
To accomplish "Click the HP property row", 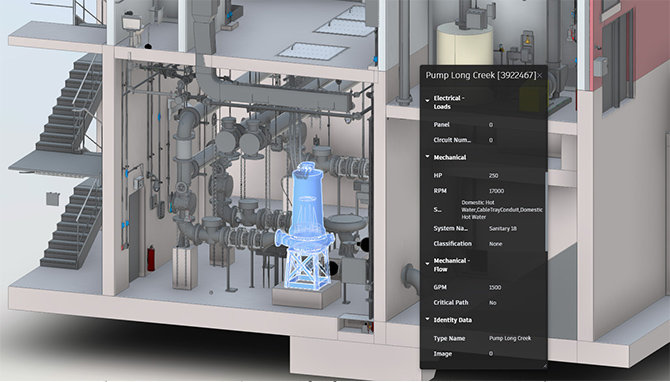I will [x=483, y=176].
